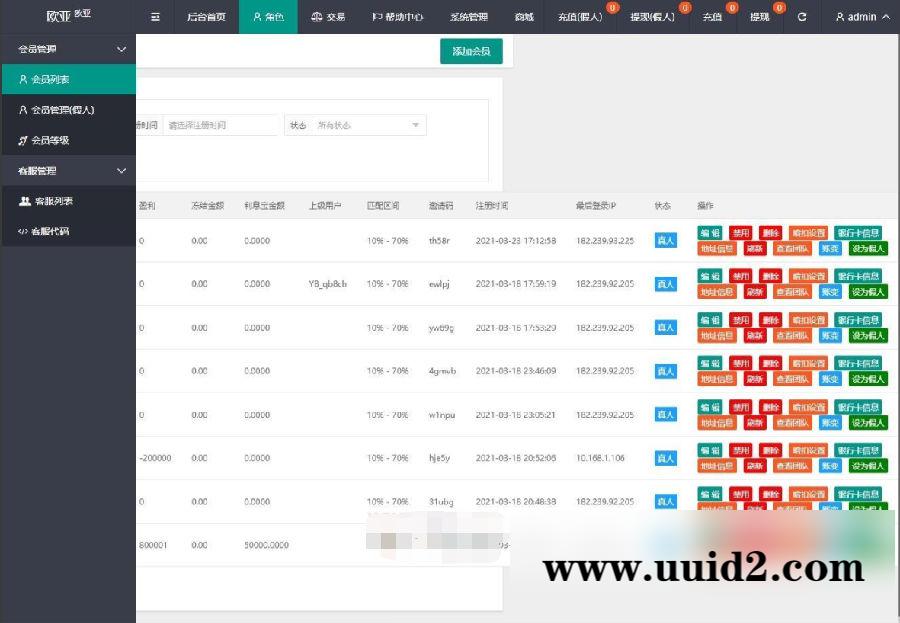Click the 帮助中心 help center icon

379,17
